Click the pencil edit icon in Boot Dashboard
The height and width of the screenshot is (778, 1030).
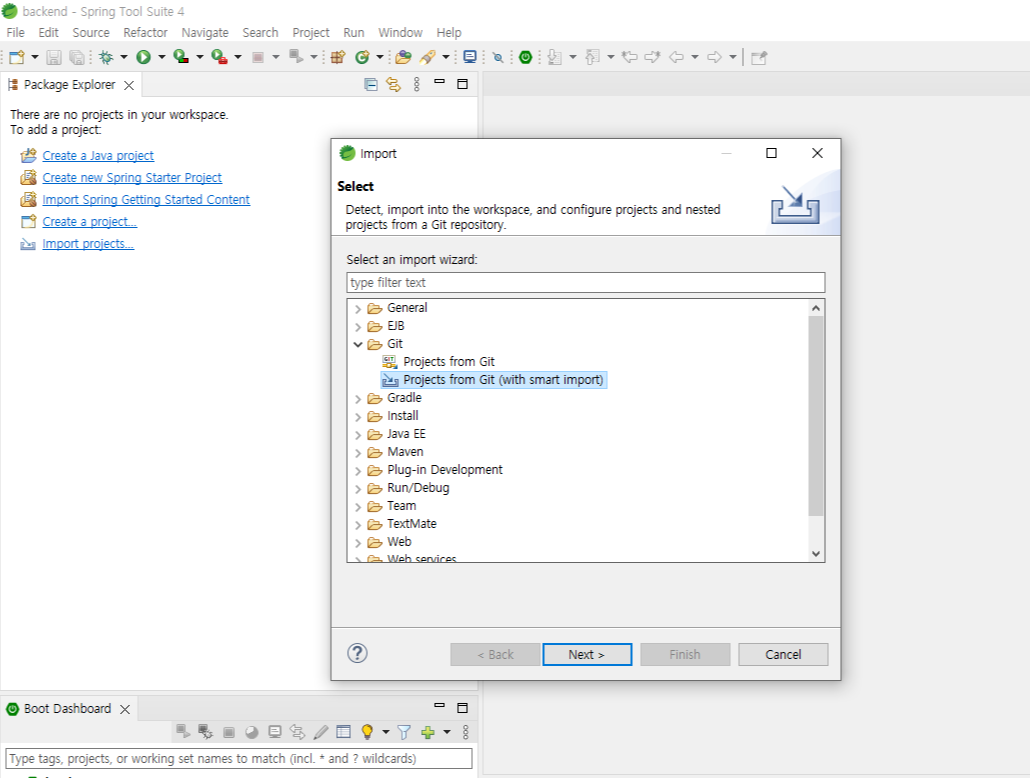pos(321,732)
